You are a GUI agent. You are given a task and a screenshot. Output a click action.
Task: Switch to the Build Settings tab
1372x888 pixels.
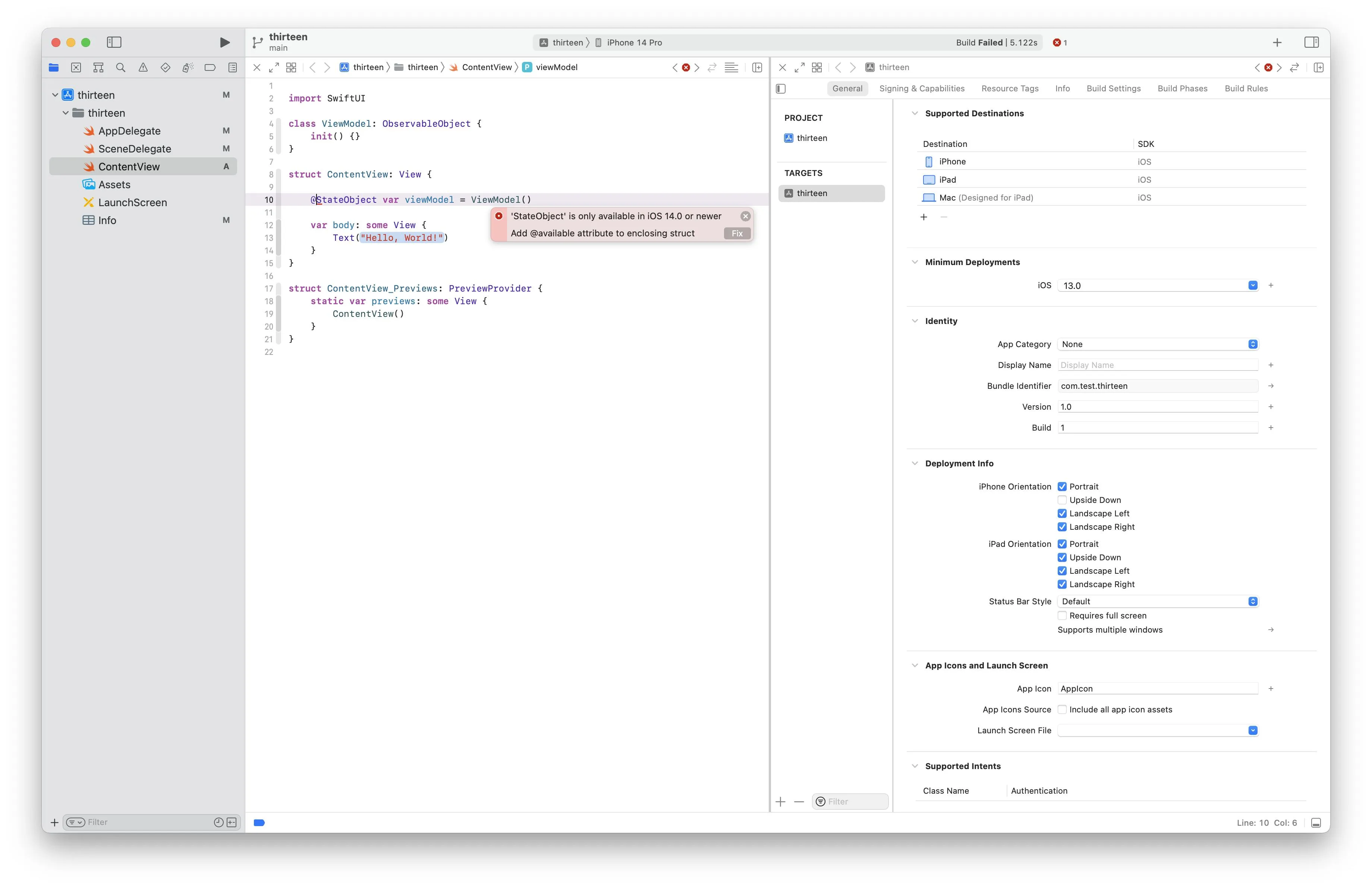[x=1113, y=88]
